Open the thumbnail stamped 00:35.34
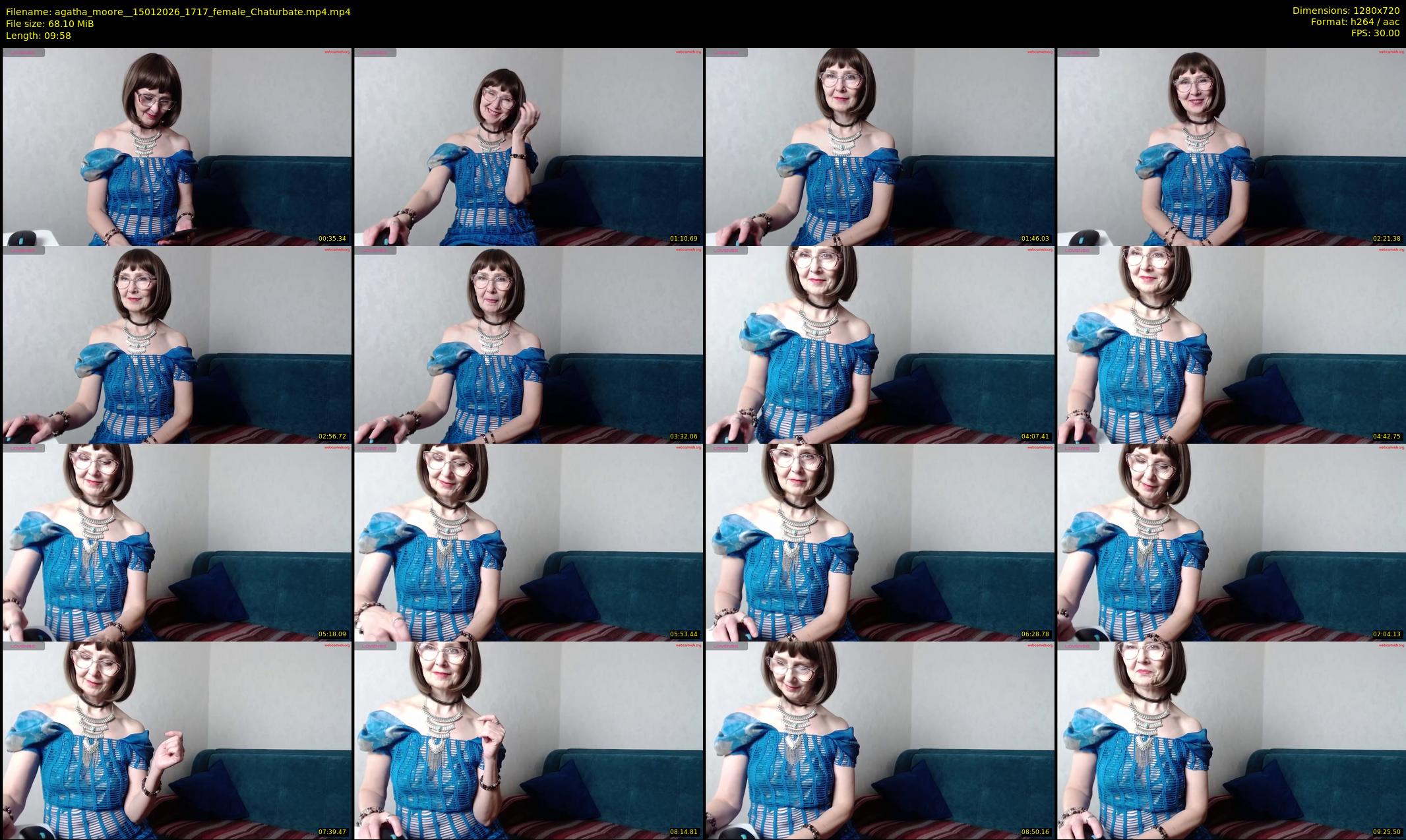1406x840 pixels. tap(177, 146)
